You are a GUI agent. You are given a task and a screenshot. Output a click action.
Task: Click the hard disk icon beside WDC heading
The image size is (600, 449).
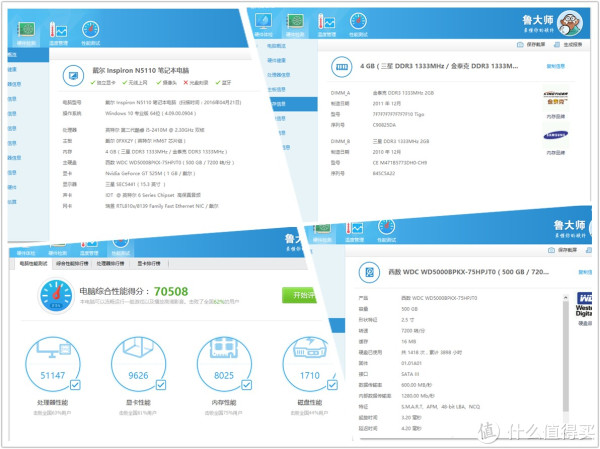tap(369, 272)
